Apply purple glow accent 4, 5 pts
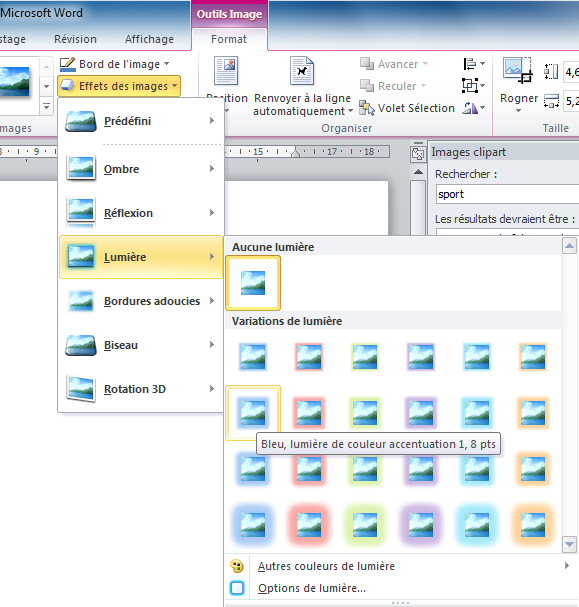Viewport: 579px width, 607px height. 421,357
